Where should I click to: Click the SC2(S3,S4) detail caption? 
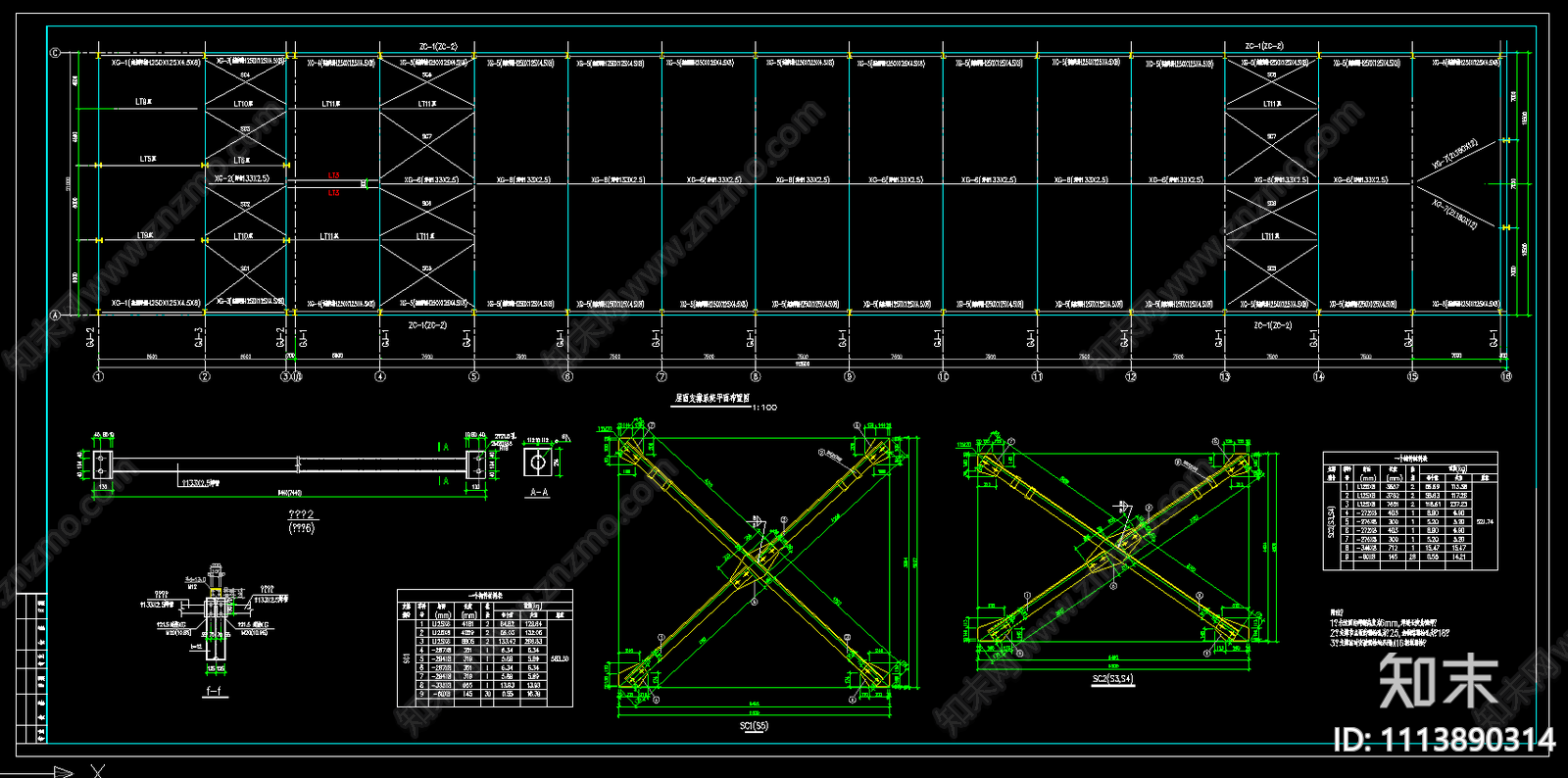coord(1112,678)
